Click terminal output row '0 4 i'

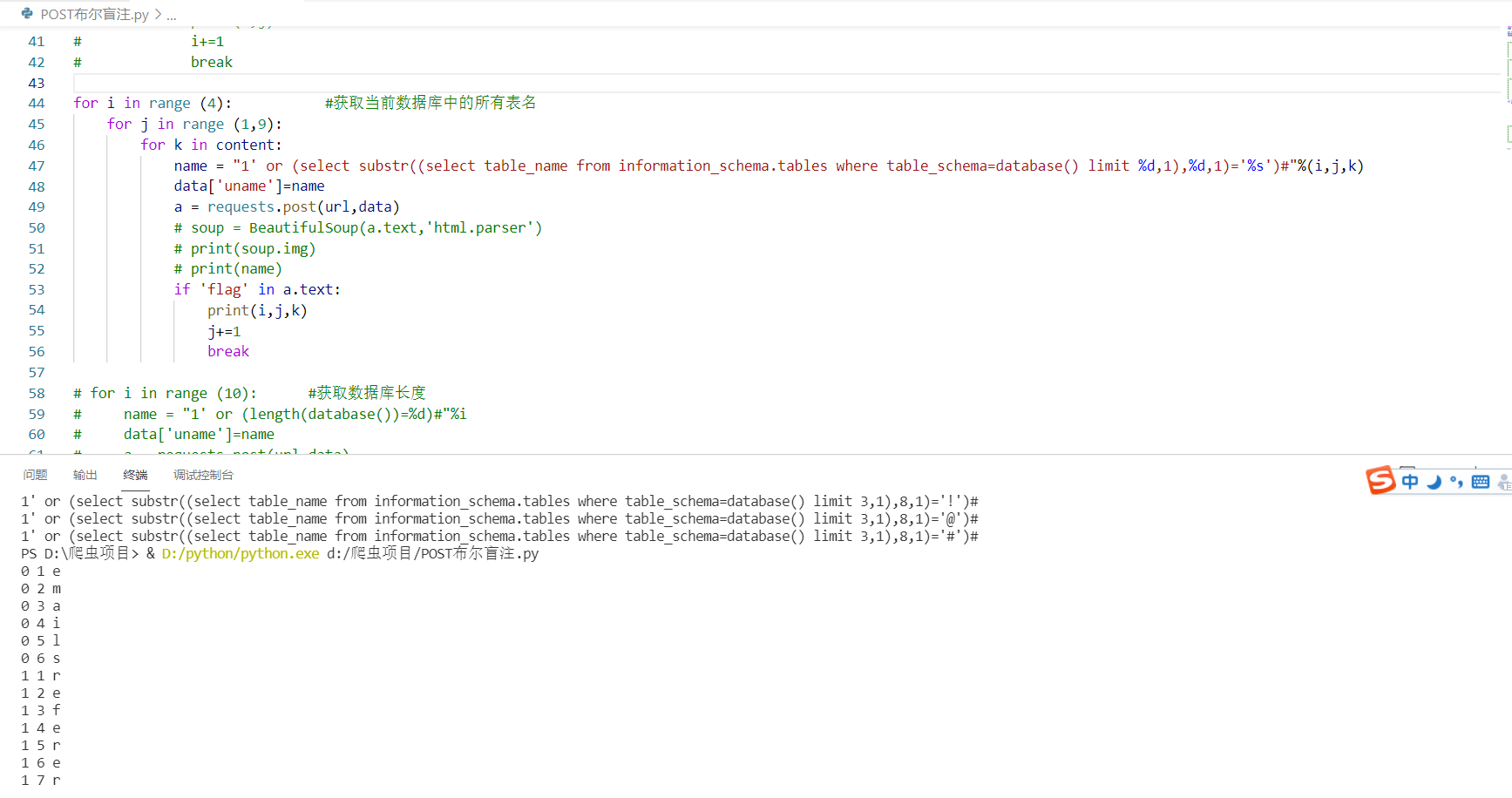point(41,624)
